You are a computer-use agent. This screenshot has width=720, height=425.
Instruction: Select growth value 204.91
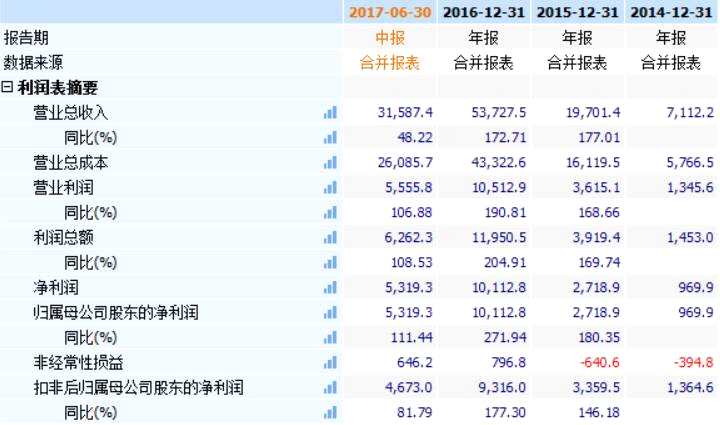pyautogui.click(x=505, y=263)
